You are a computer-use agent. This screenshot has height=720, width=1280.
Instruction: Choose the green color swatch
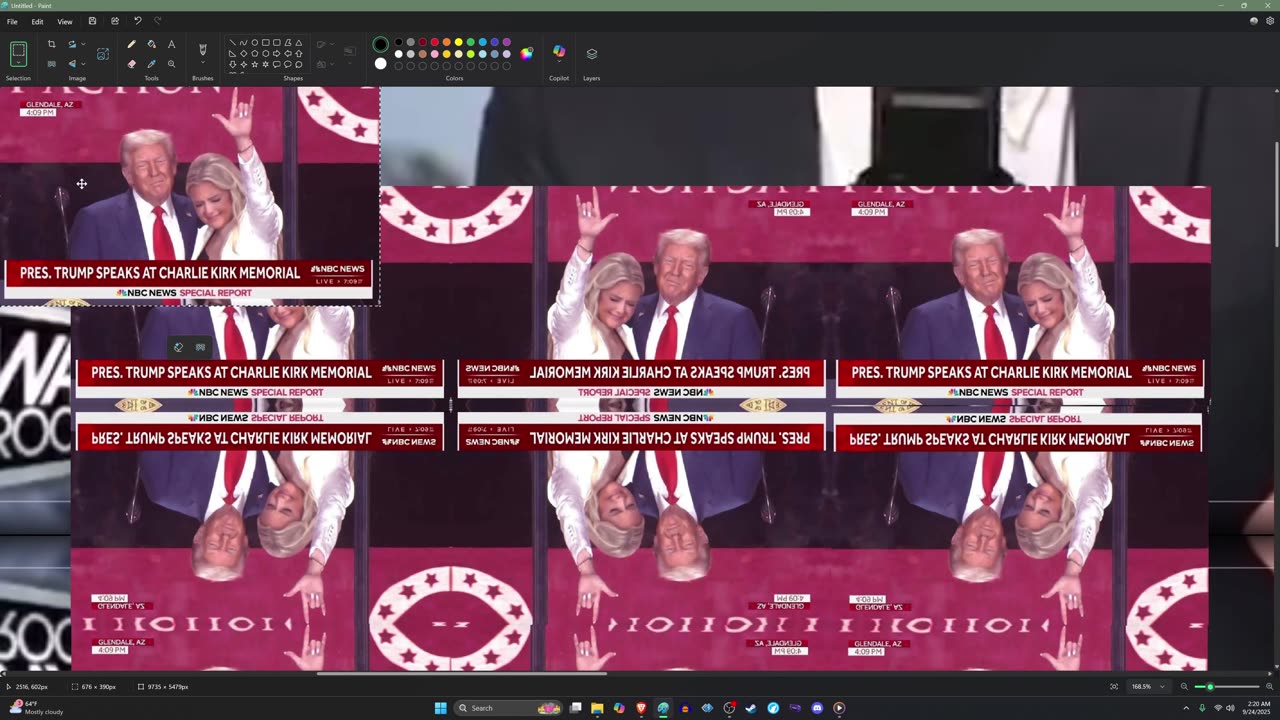470,42
